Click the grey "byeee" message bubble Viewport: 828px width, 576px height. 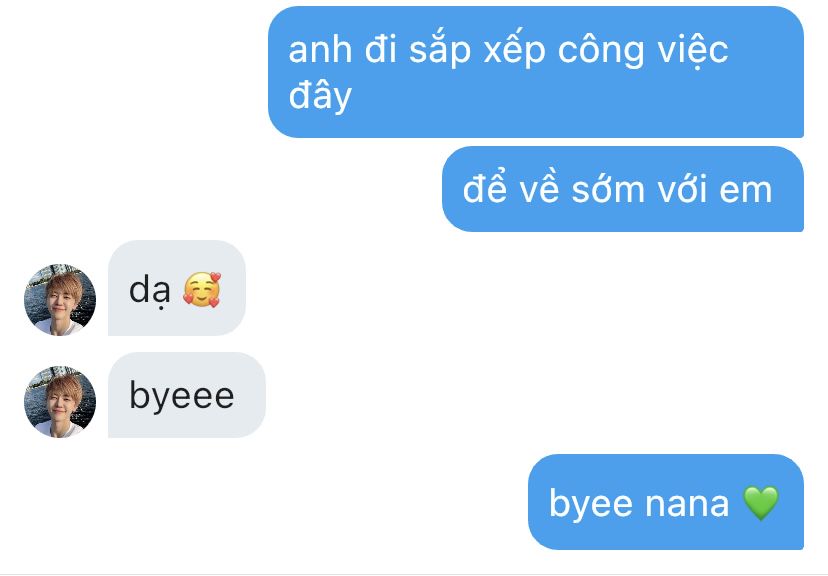(187, 395)
